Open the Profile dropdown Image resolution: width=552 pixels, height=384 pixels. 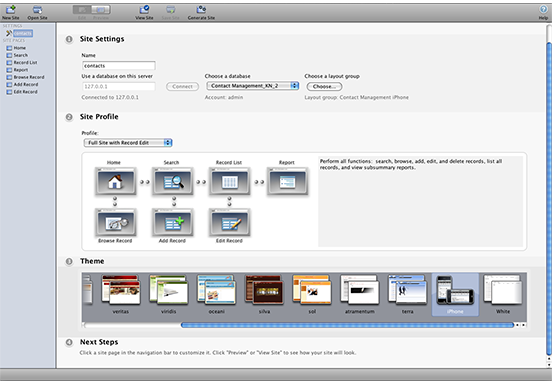(128, 143)
